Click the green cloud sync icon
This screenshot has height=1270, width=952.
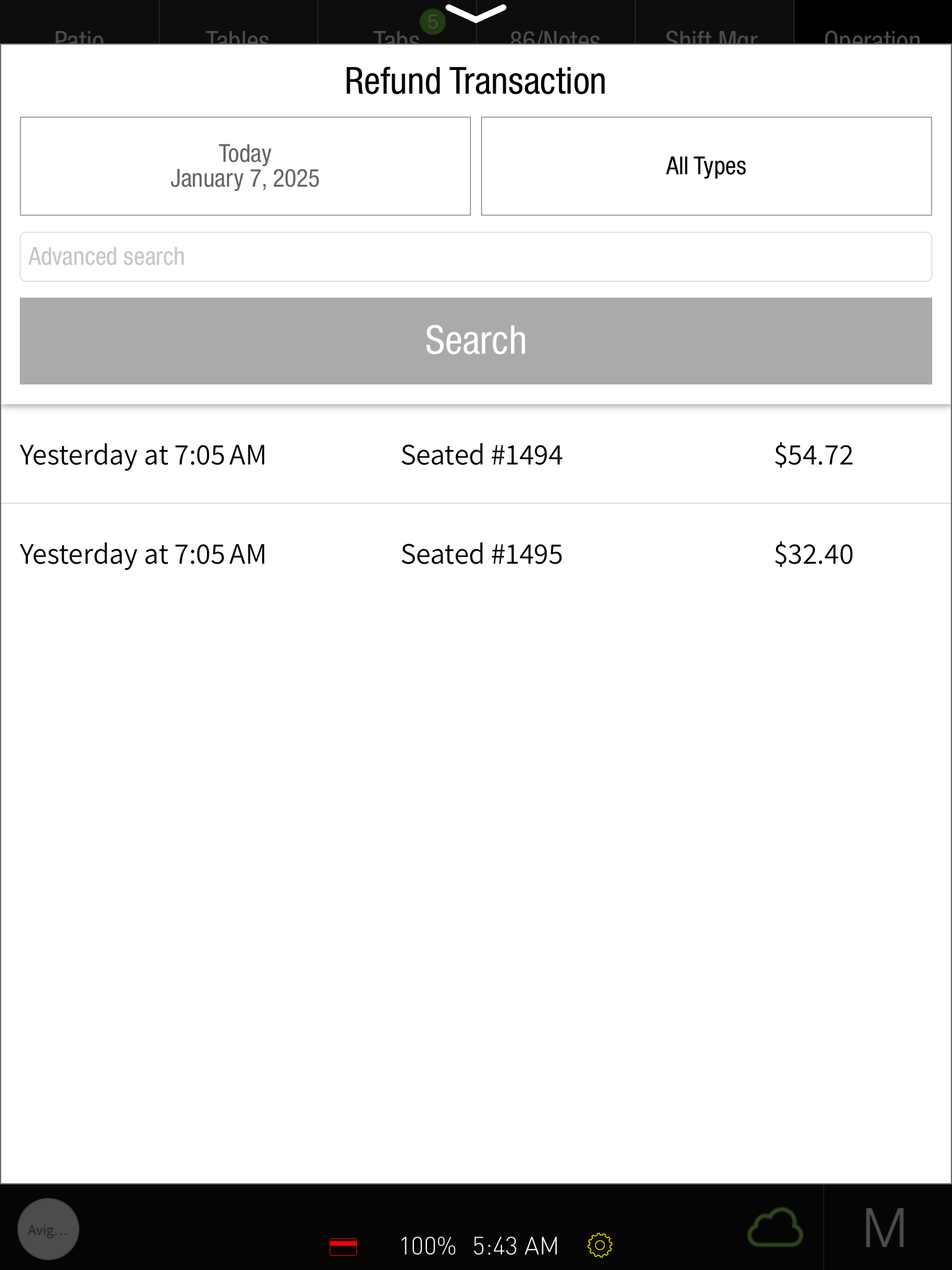pyautogui.click(x=775, y=1228)
